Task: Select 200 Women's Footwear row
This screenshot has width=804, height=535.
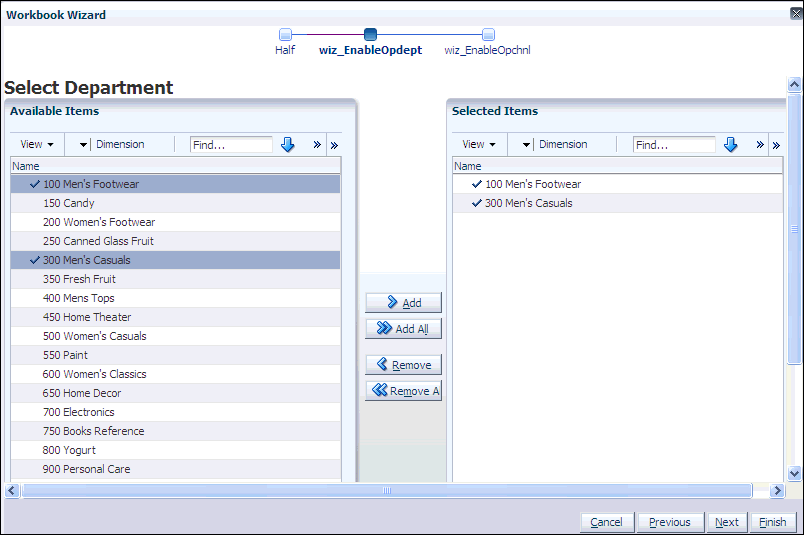Action: [x=175, y=222]
